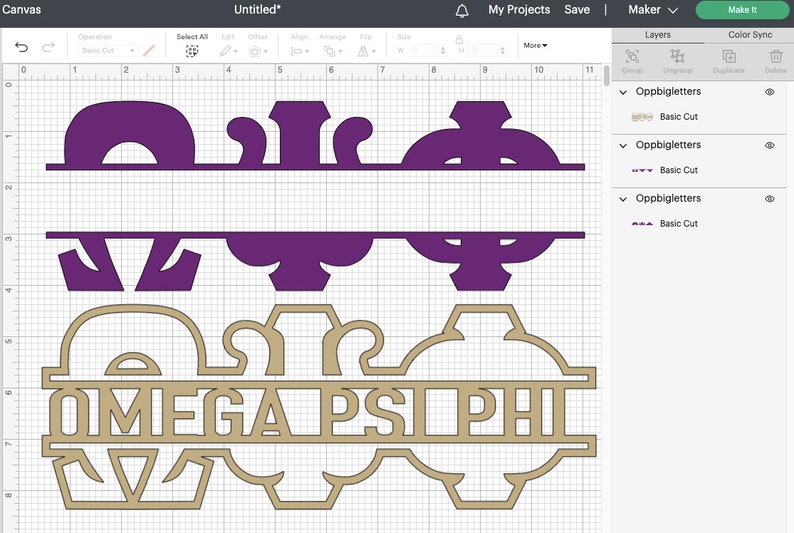
Task: Click first layer's Basic Cut label
Action: tap(679, 117)
